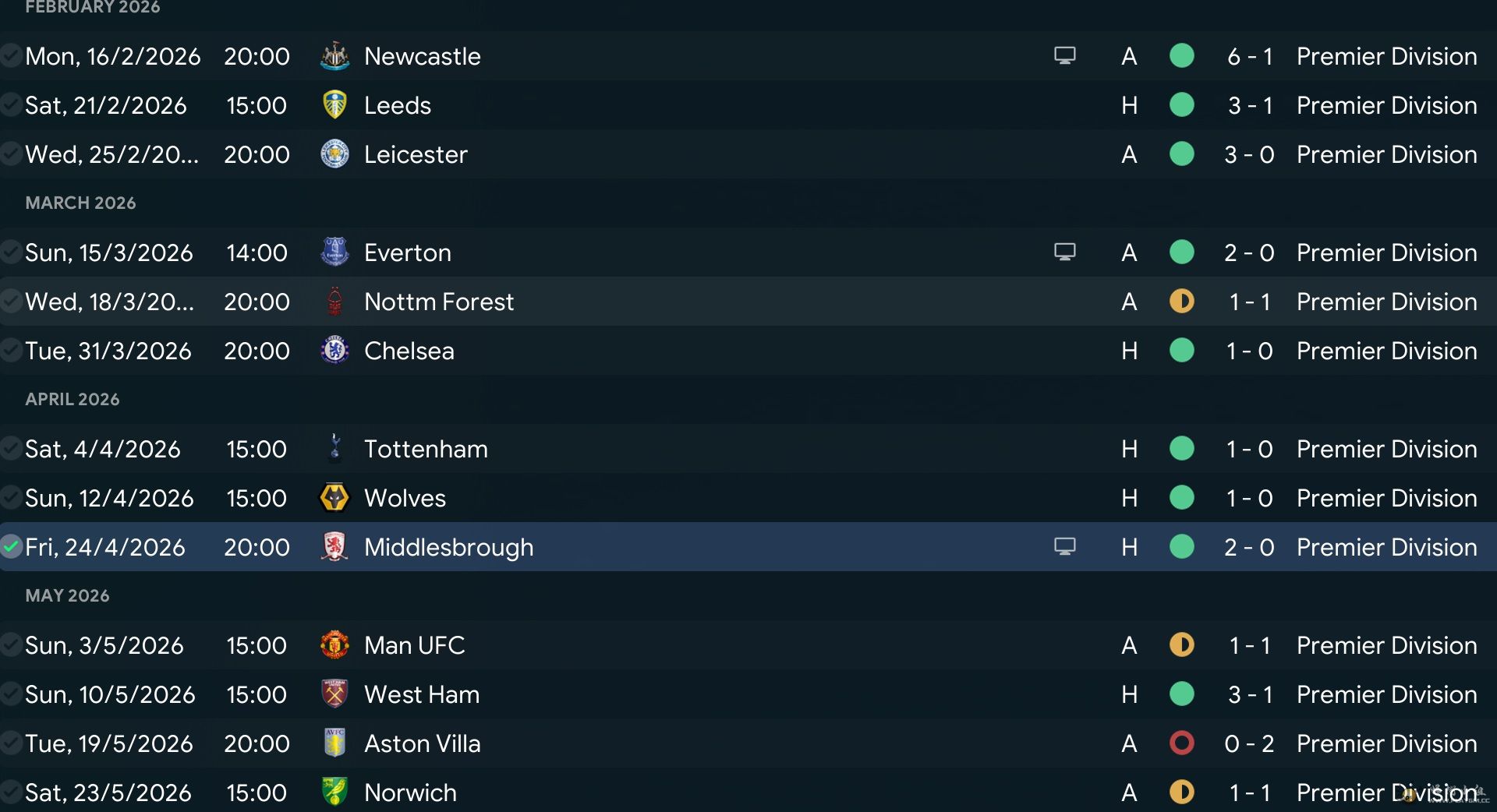The image size is (1497, 812).
Task: Toggle the checkmark beside the Chelsea fixture
Action: pos(11,351)
